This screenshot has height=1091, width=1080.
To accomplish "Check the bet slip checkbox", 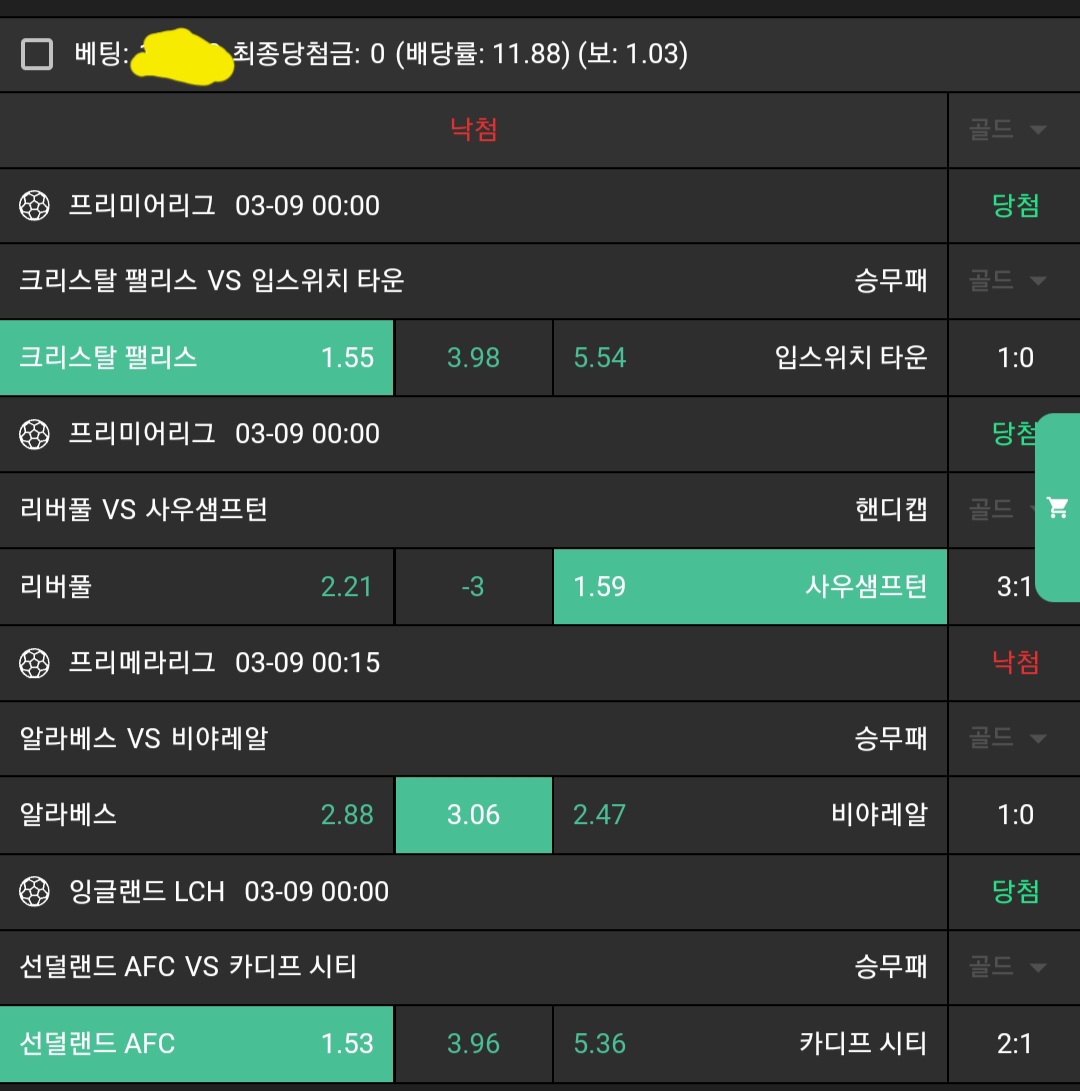I will point(37,54).
